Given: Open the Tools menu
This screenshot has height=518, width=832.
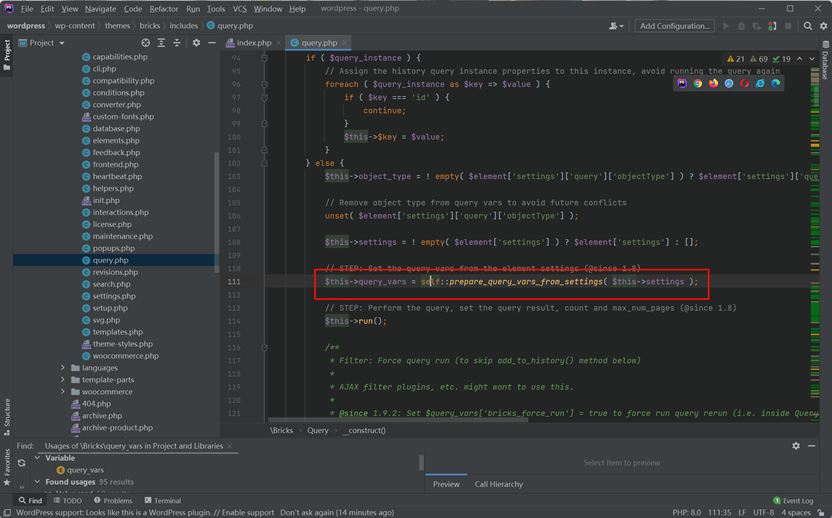Looking at the screenshot, I should tap(215, 9).
